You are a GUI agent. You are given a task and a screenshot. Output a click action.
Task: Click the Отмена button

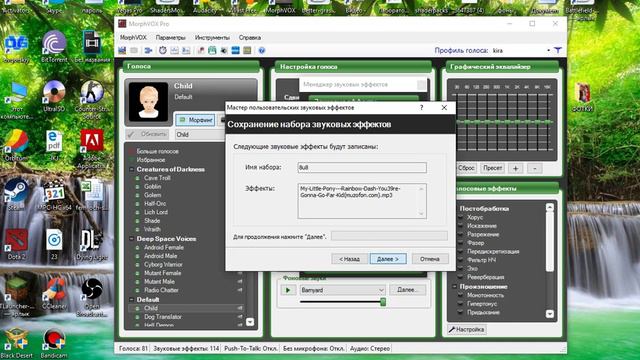[430, 259]
